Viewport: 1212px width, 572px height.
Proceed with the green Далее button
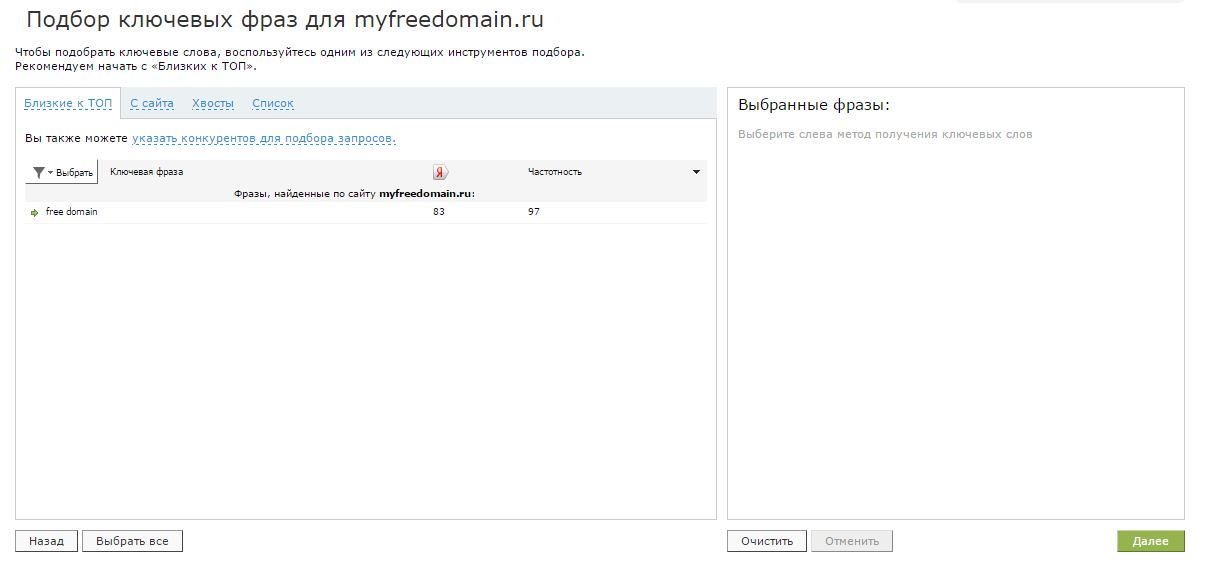[1150, 541]
